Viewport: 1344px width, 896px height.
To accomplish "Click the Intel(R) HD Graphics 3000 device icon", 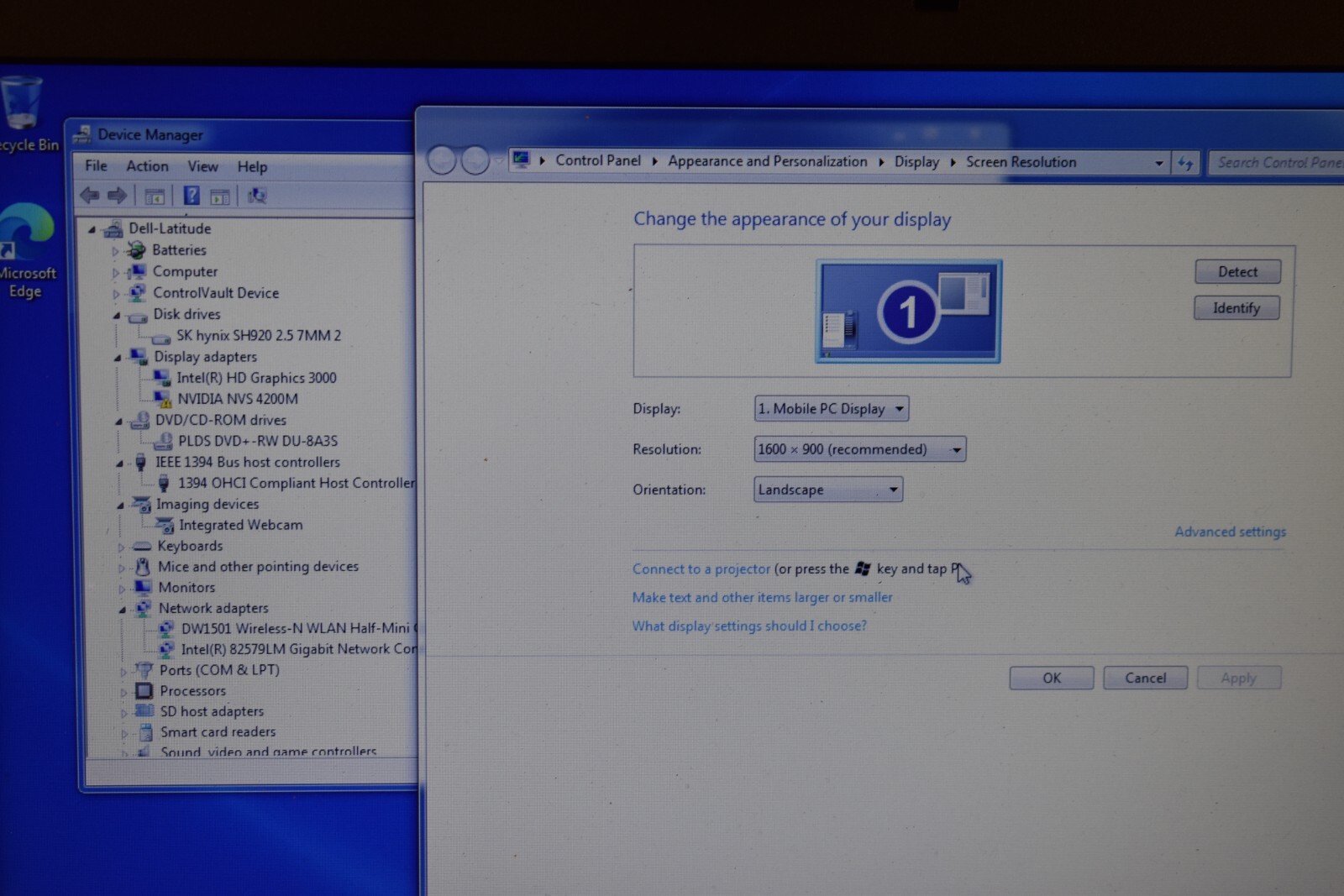I will (161, 378).
